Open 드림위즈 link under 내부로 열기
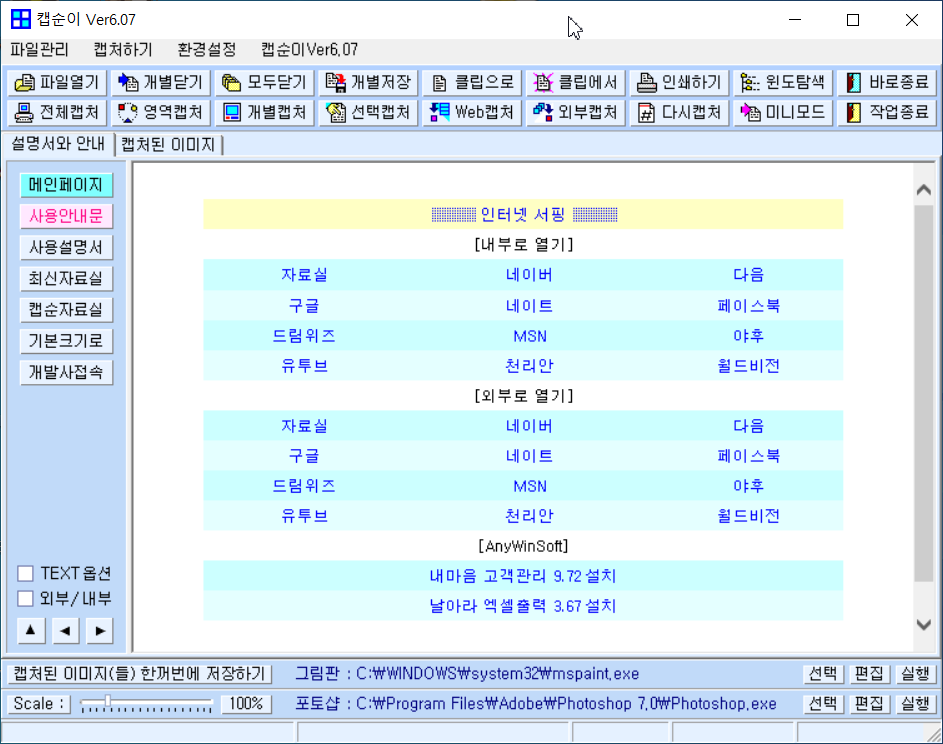 pyautogui.click(x=304, y=336)
